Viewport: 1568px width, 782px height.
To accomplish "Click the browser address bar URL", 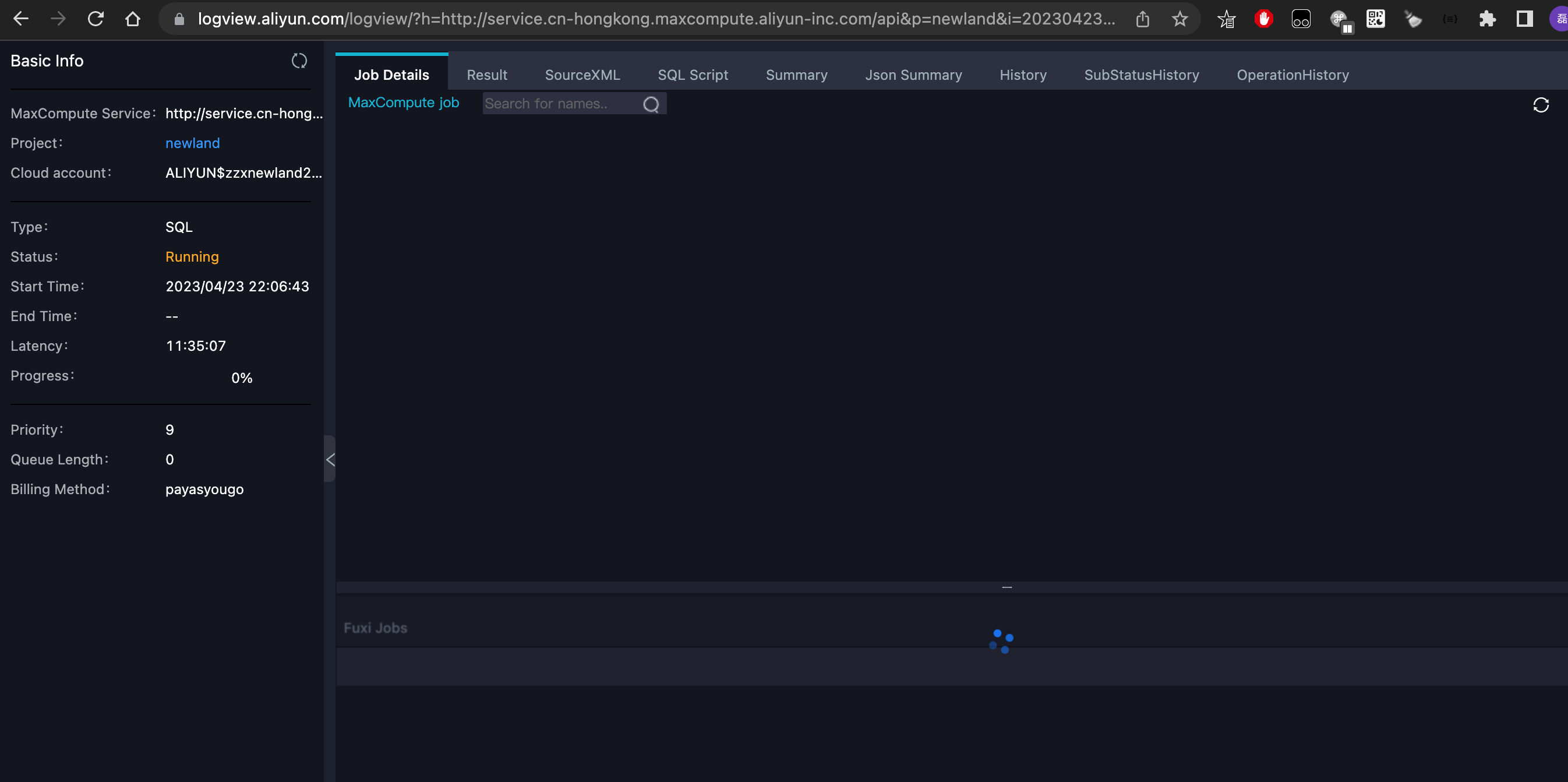I will click(x=655, y=19).
